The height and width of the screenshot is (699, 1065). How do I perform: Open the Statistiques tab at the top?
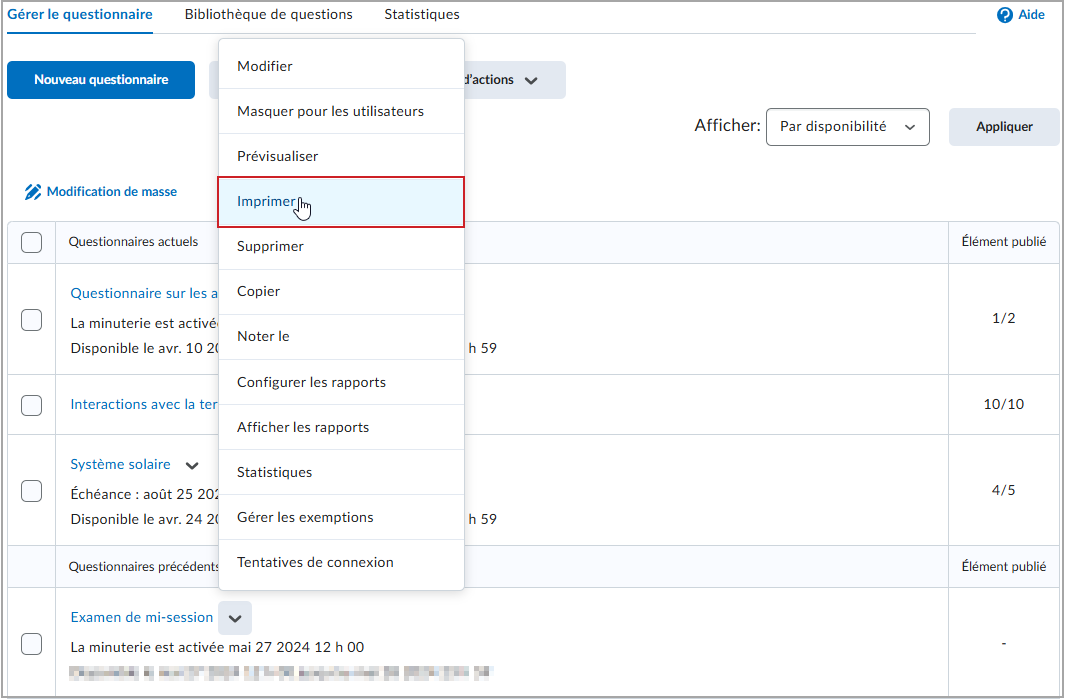pyautogui.click(x=422, y=14)
